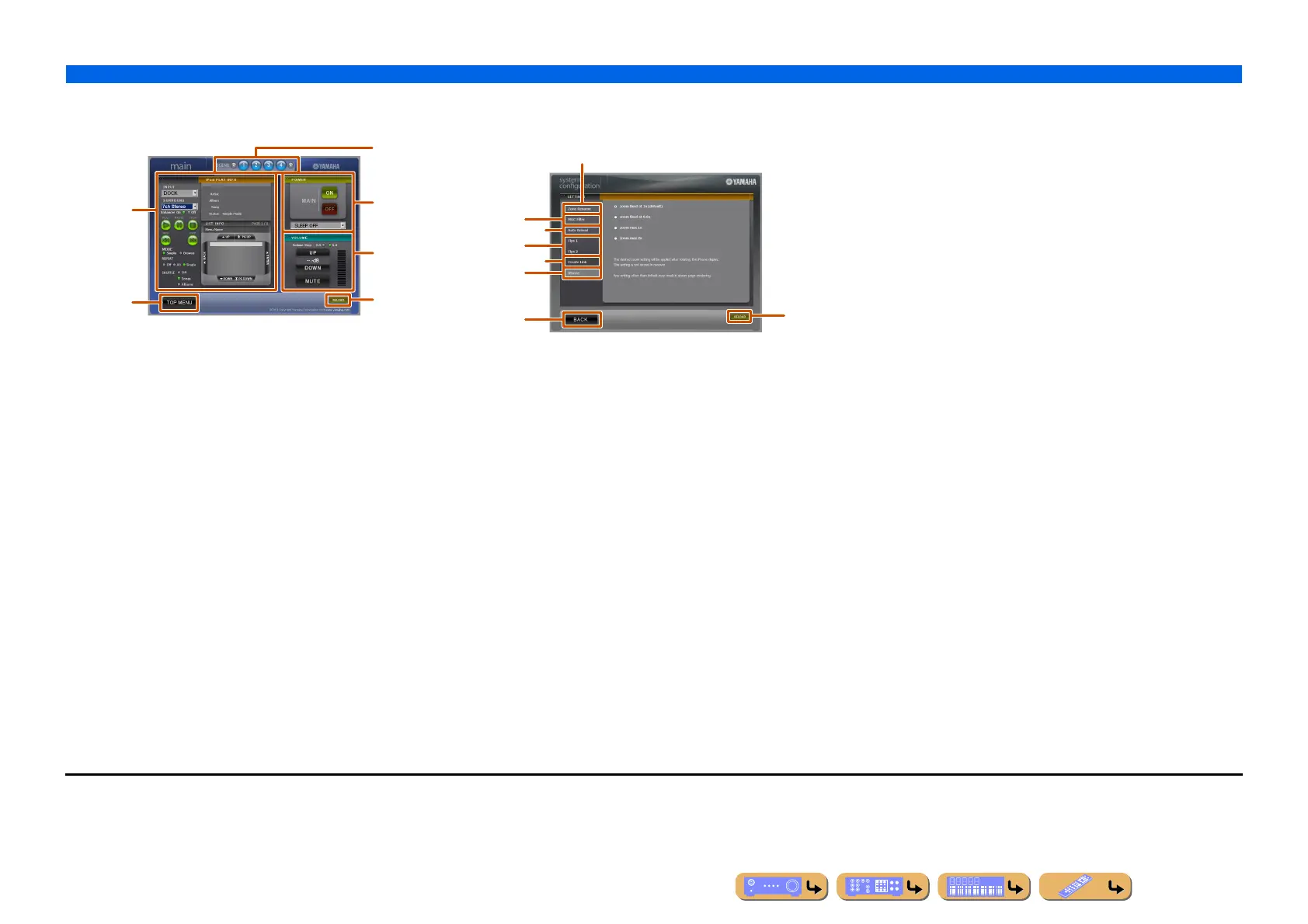The width and height of the screenshot is (1308, 924).
Task: Click RELOAD in system configuration screen
Action: (739, 317)
